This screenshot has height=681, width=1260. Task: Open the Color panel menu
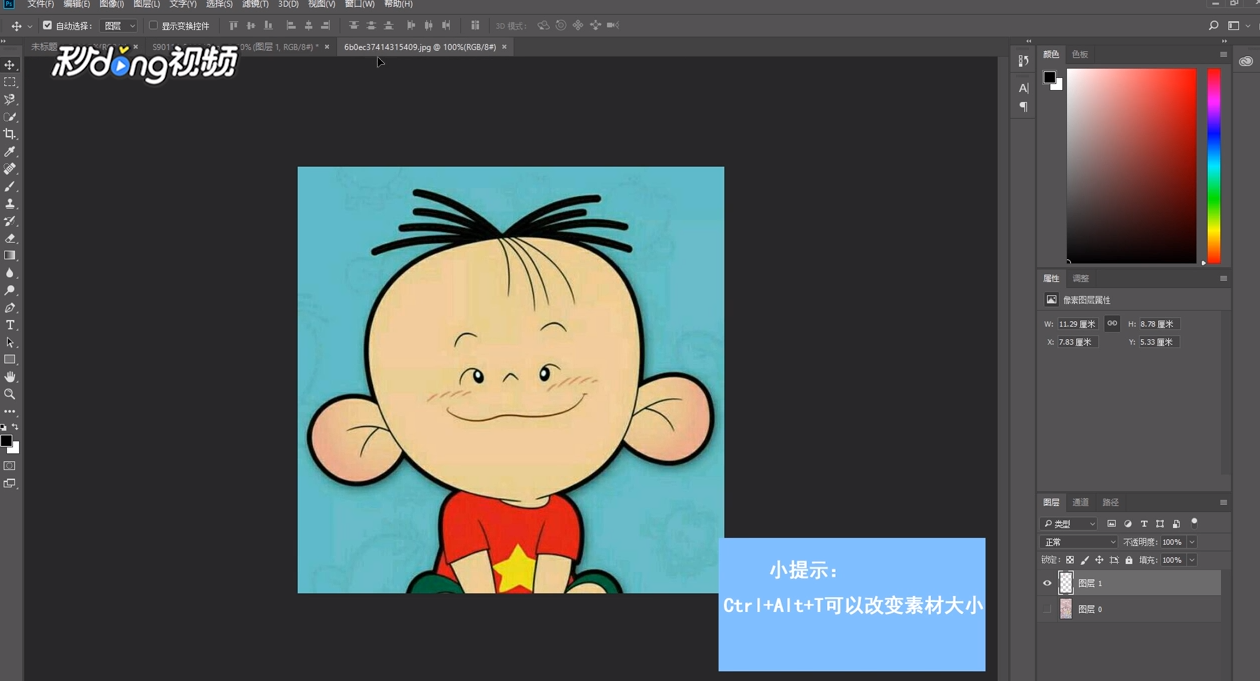(1223, 54)
